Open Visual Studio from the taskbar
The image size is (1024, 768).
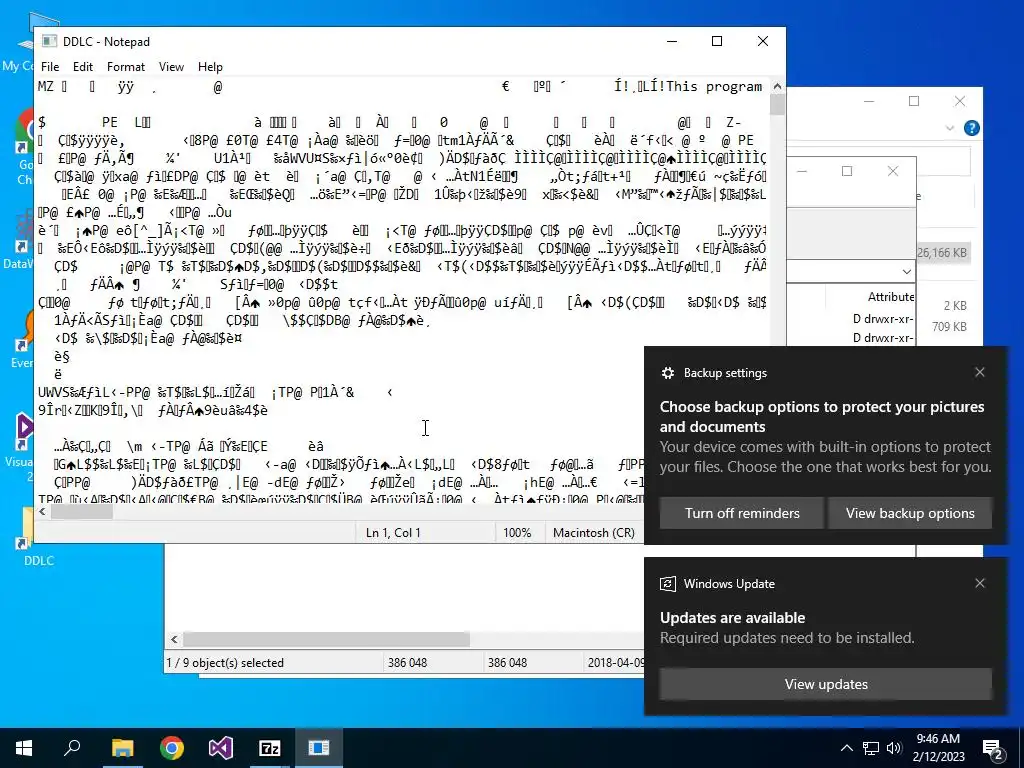(x=221, y=748)
